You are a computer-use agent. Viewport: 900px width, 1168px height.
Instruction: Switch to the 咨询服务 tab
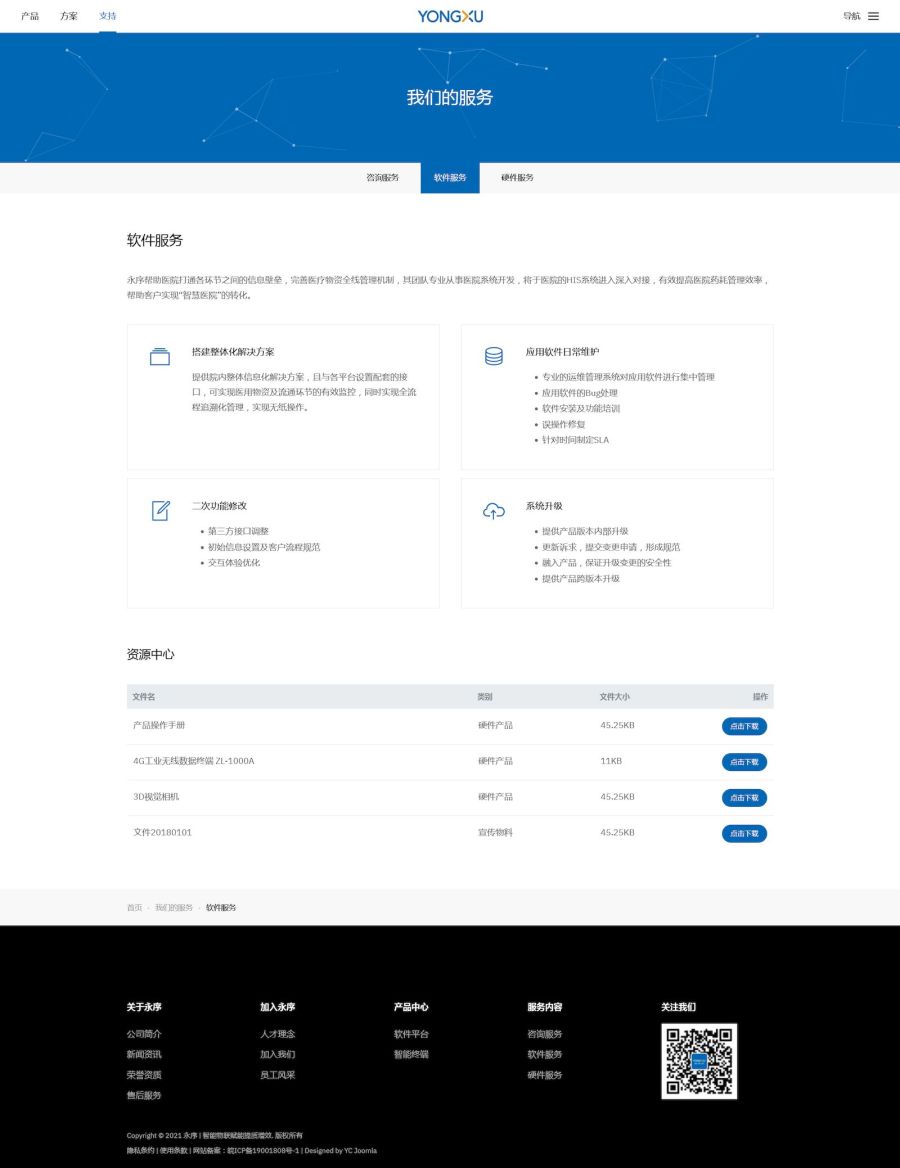click(382, 178)
